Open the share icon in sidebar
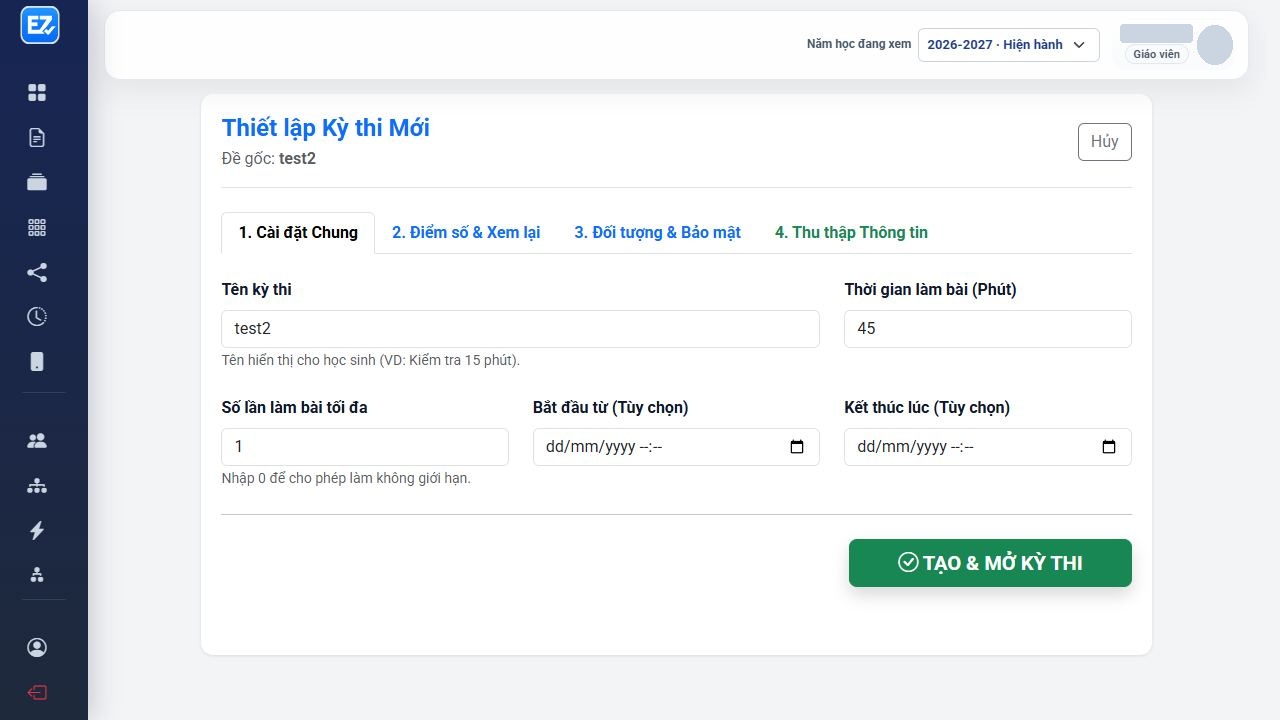The width and height of the screenshot is (1280, 720). click(x=37, y=272)
